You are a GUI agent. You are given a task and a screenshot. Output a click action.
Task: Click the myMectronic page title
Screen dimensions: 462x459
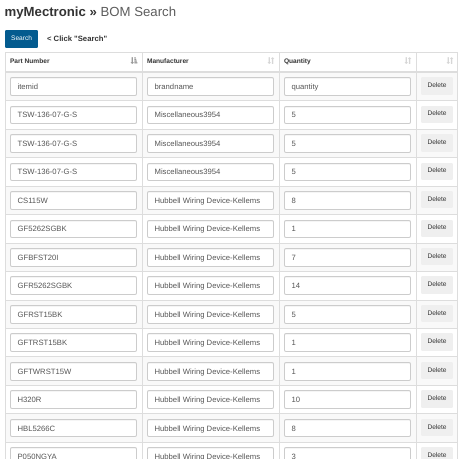(45, 12)
